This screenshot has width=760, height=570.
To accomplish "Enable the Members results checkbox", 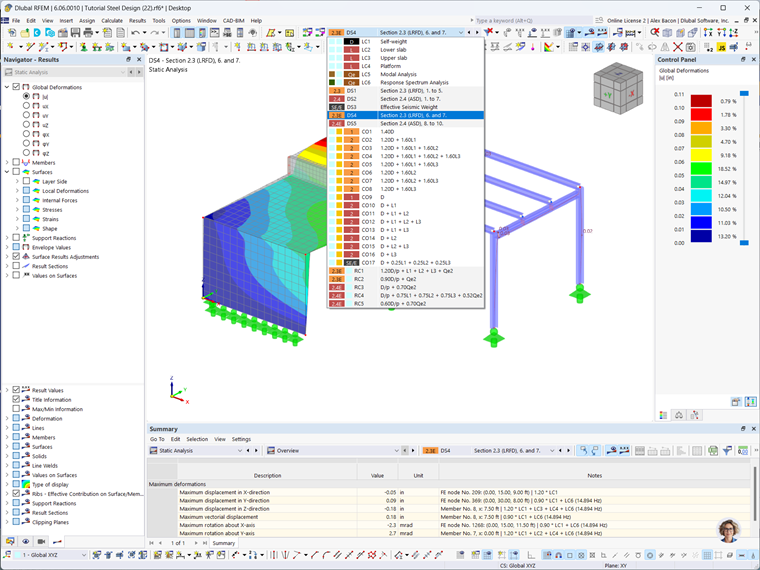I will click(16, 162).
